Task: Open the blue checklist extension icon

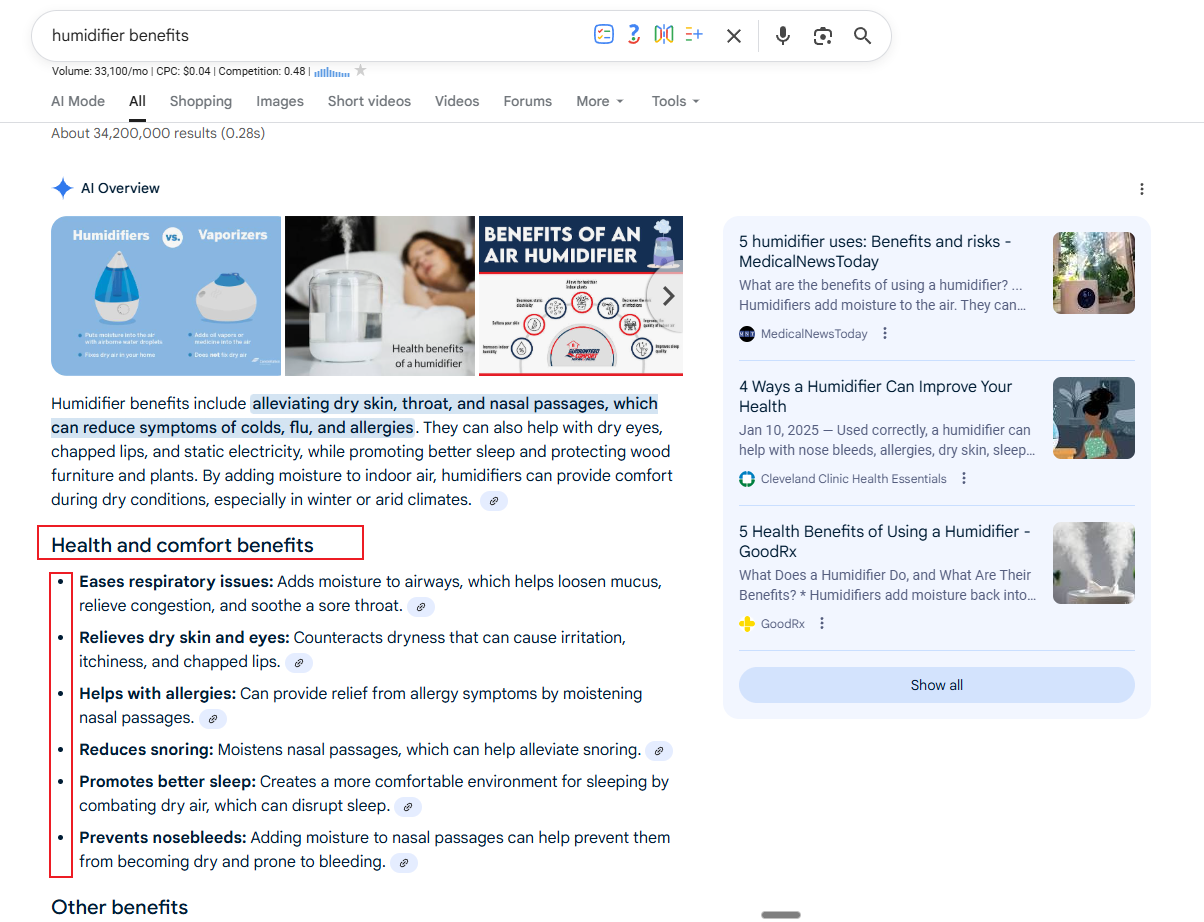Action: [604, 33]
